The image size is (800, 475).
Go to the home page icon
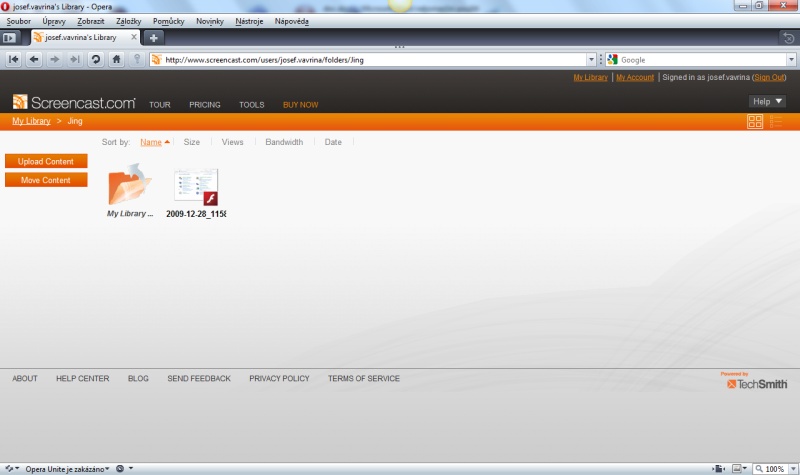coord(116,60)
